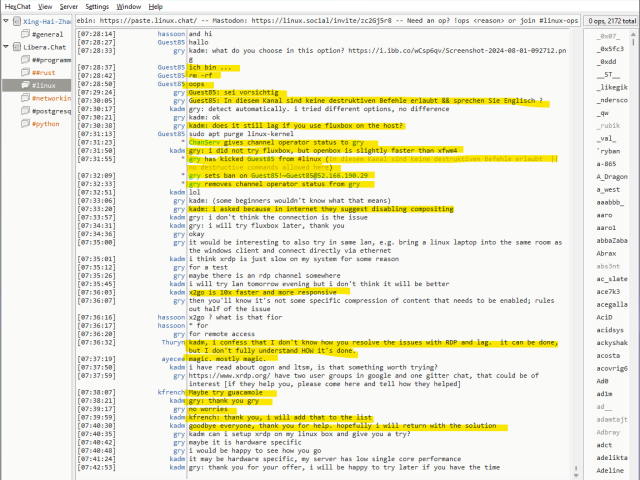Click the nick ayecee in the chat

173,359
